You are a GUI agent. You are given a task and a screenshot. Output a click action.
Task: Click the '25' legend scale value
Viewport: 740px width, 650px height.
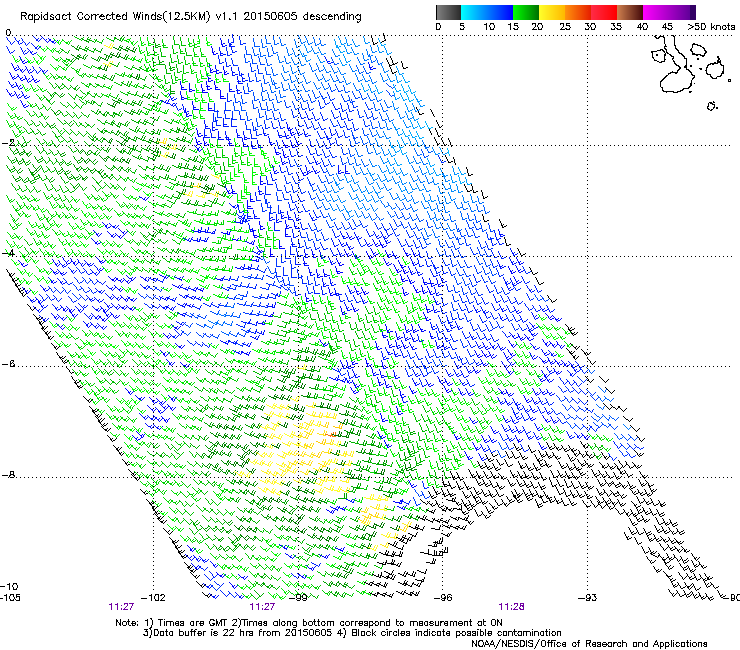(565, 26)
